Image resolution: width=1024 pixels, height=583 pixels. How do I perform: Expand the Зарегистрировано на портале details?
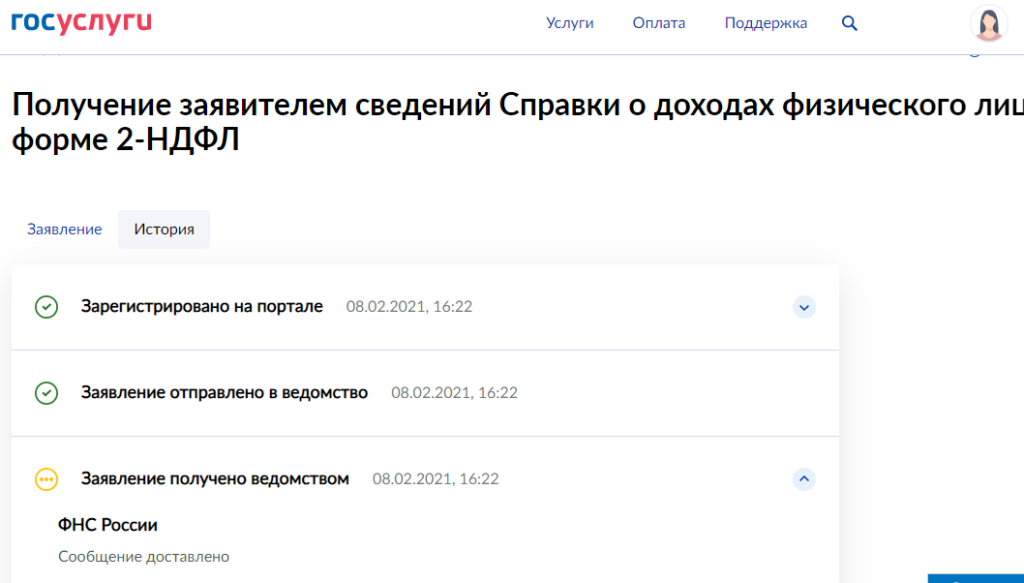click(804, 307)
